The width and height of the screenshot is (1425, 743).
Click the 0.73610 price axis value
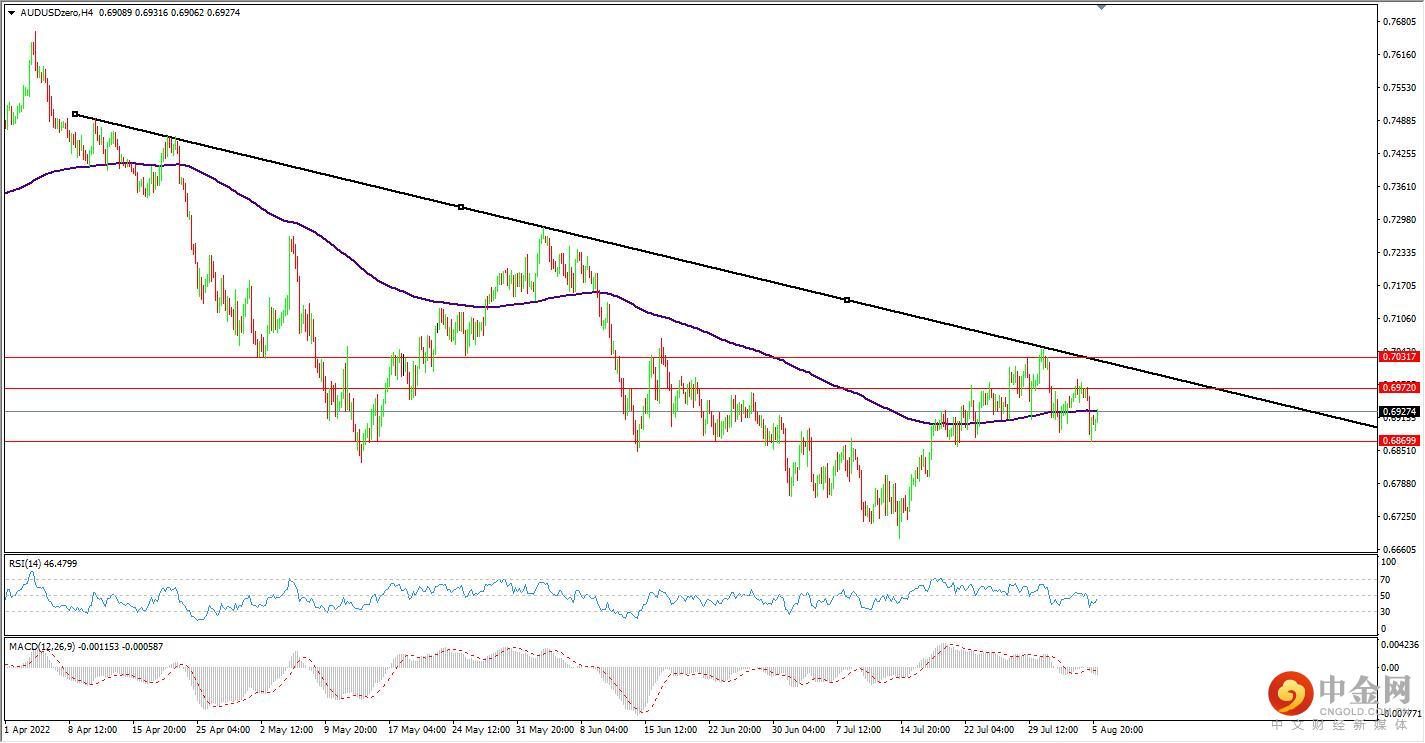coord(1399,187)
